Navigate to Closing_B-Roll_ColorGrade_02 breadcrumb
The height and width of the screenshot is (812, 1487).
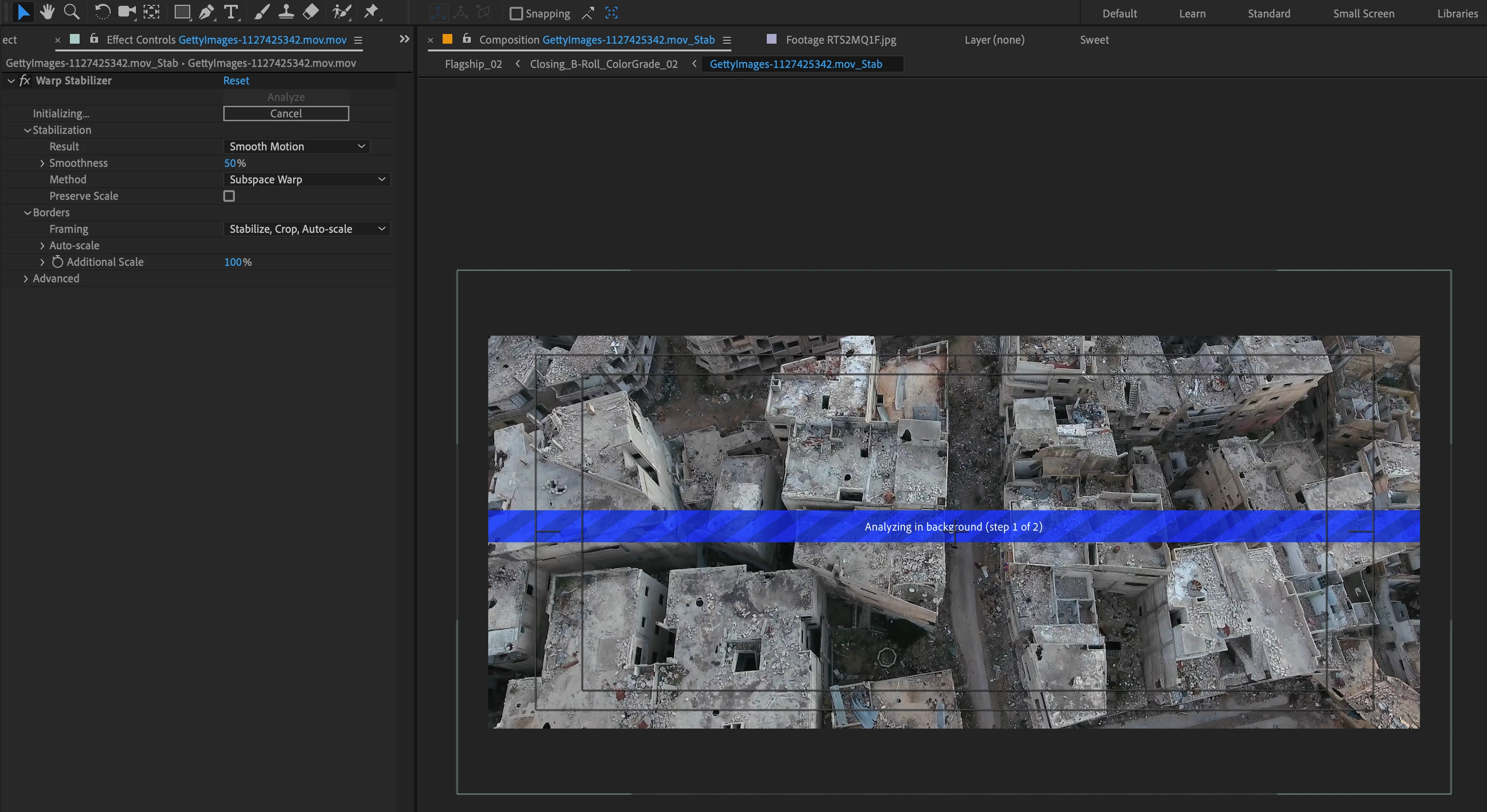tap(603, 64)
